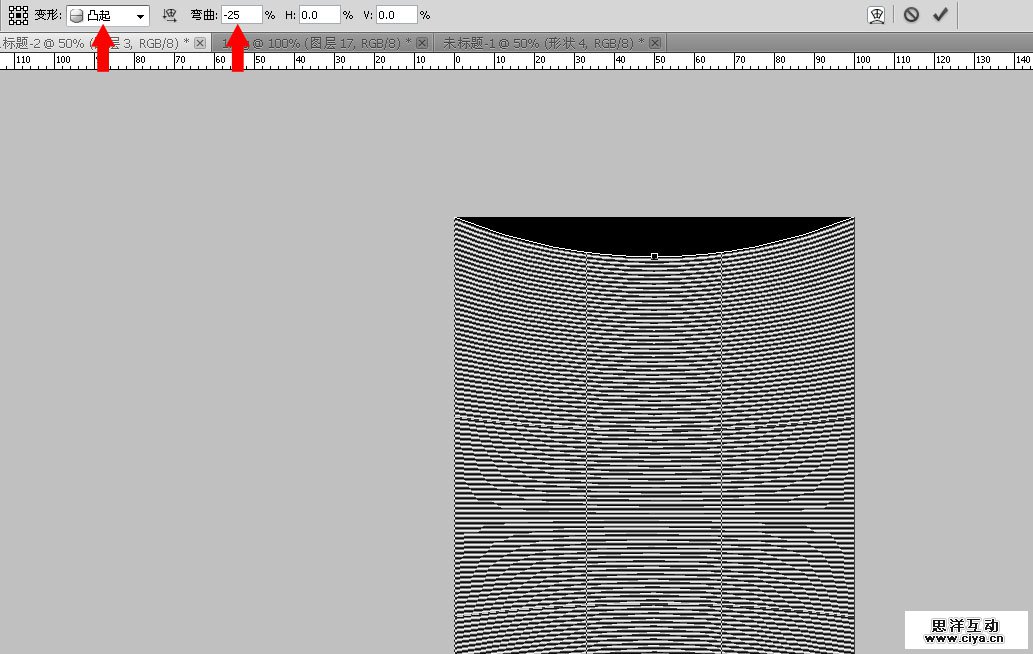The image size is (1033, 654).
Task: Close the 未标题-1 document tab
Action: pos(653,43)
